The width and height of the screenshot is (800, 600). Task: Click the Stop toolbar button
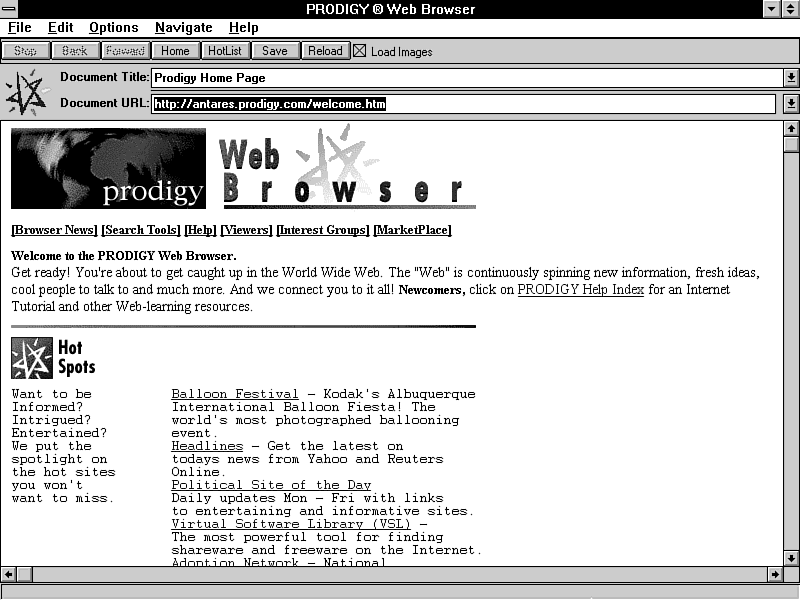point(25,51)
